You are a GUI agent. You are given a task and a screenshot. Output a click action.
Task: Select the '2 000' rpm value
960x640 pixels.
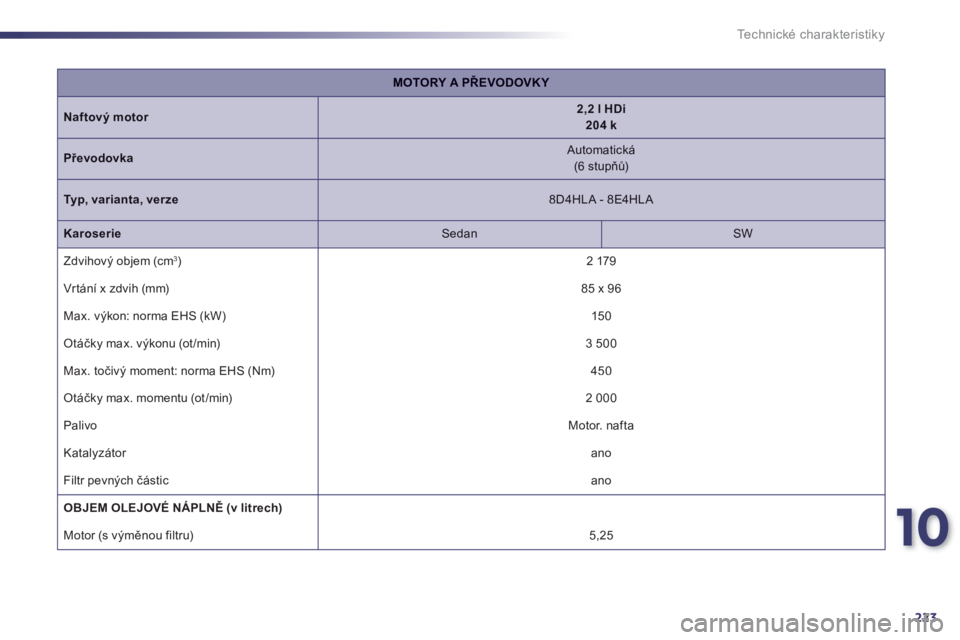pos(601,398)
